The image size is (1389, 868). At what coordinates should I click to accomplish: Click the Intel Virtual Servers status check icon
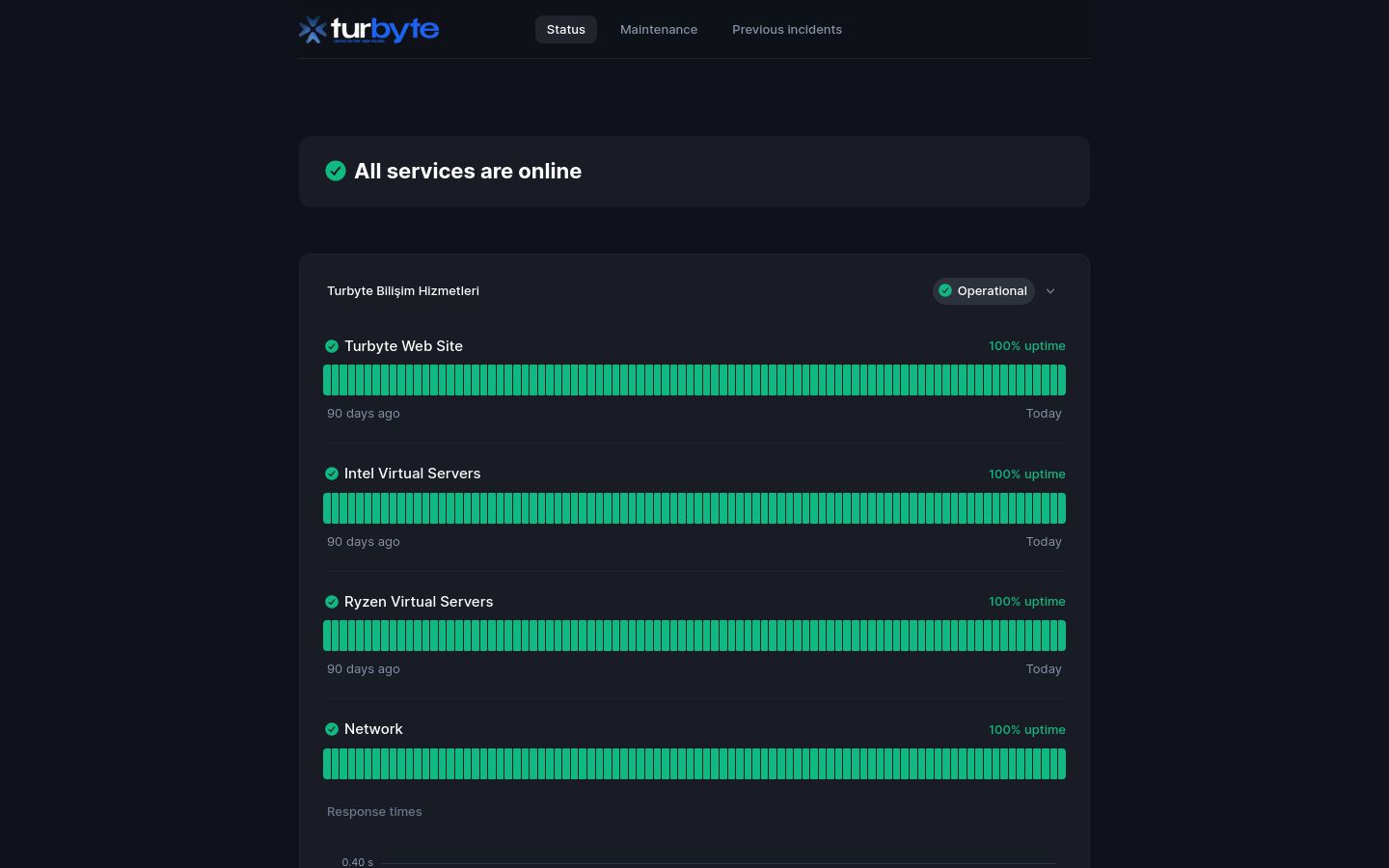(x=332, y=474)
